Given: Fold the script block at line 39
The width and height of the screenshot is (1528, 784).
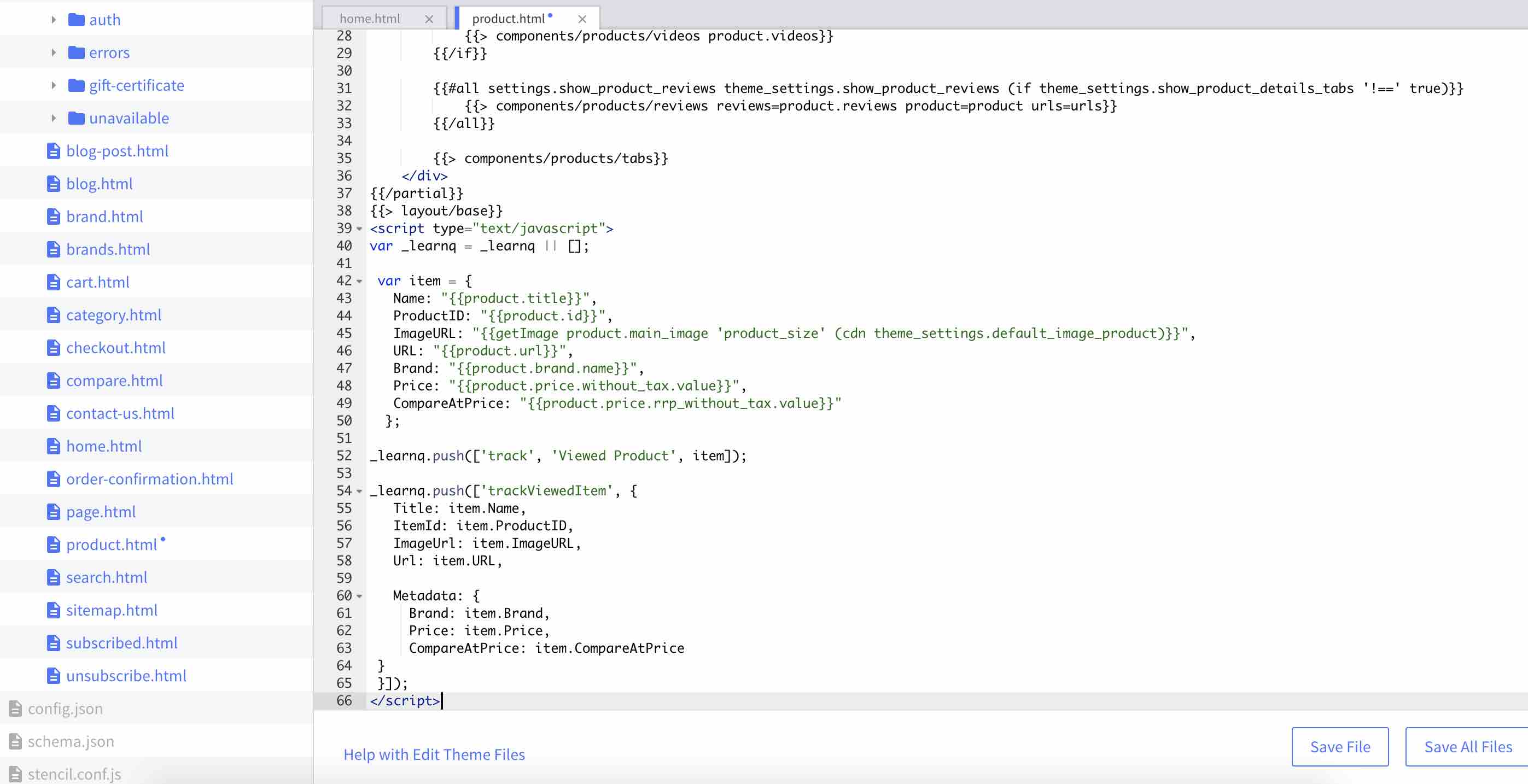Looking at the screenshot, I should pyautogui.click(x=360, y=229).
